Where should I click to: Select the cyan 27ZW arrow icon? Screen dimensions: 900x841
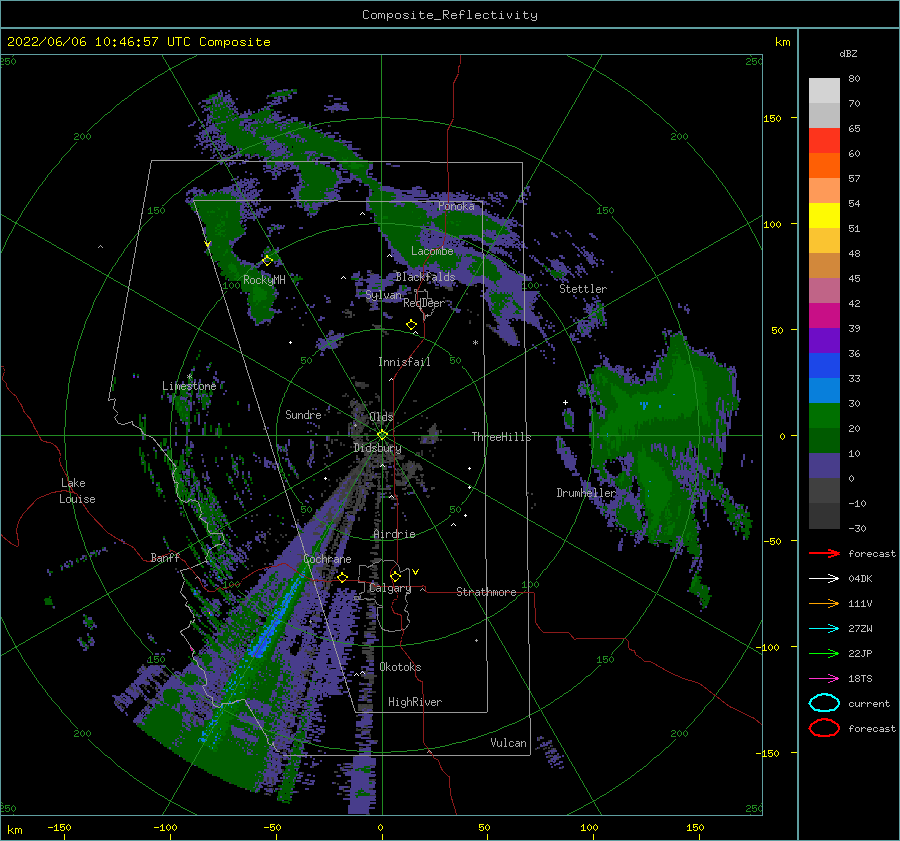824,629
